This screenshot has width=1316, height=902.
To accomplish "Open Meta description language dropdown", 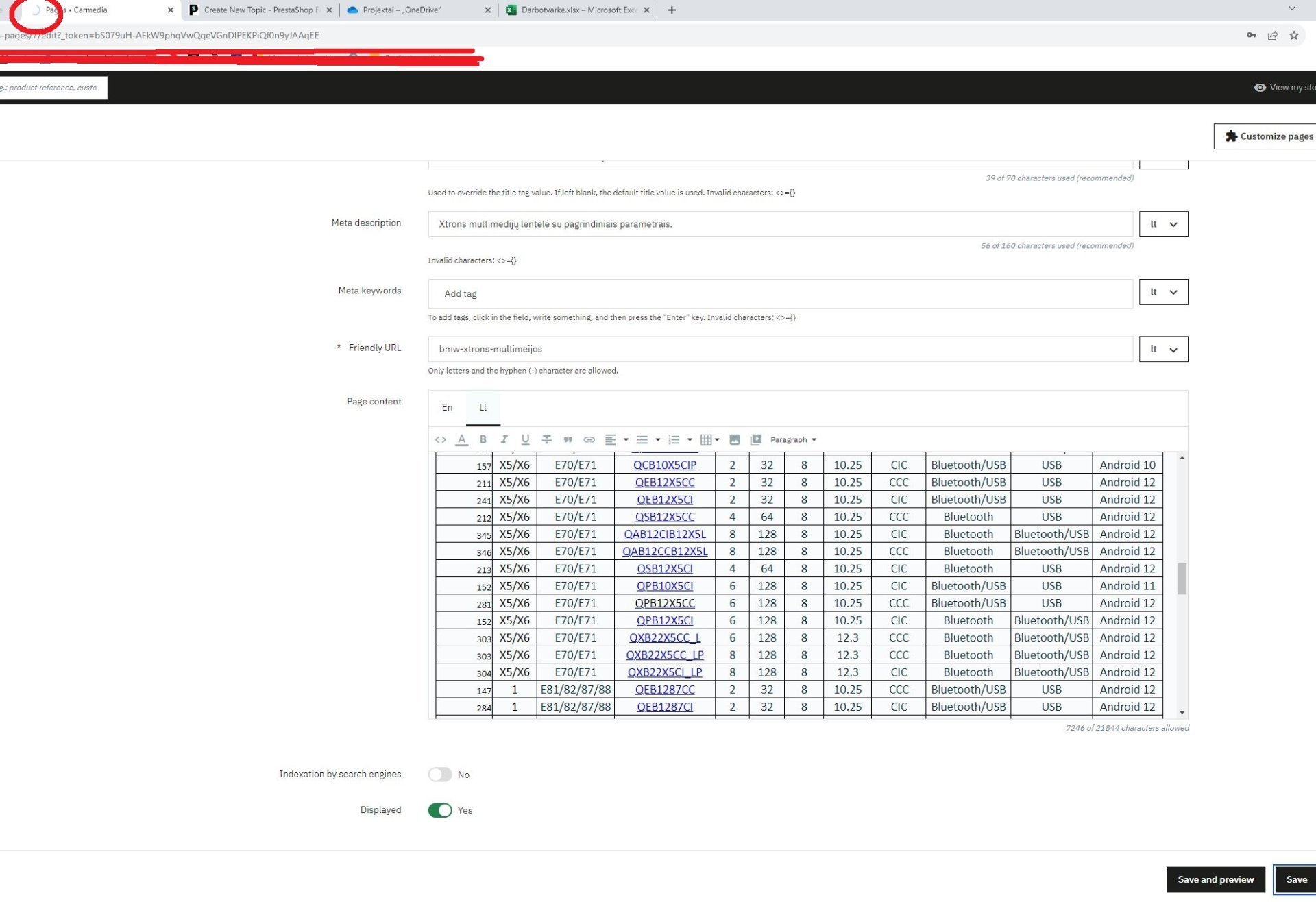I will click(1163, 224).
